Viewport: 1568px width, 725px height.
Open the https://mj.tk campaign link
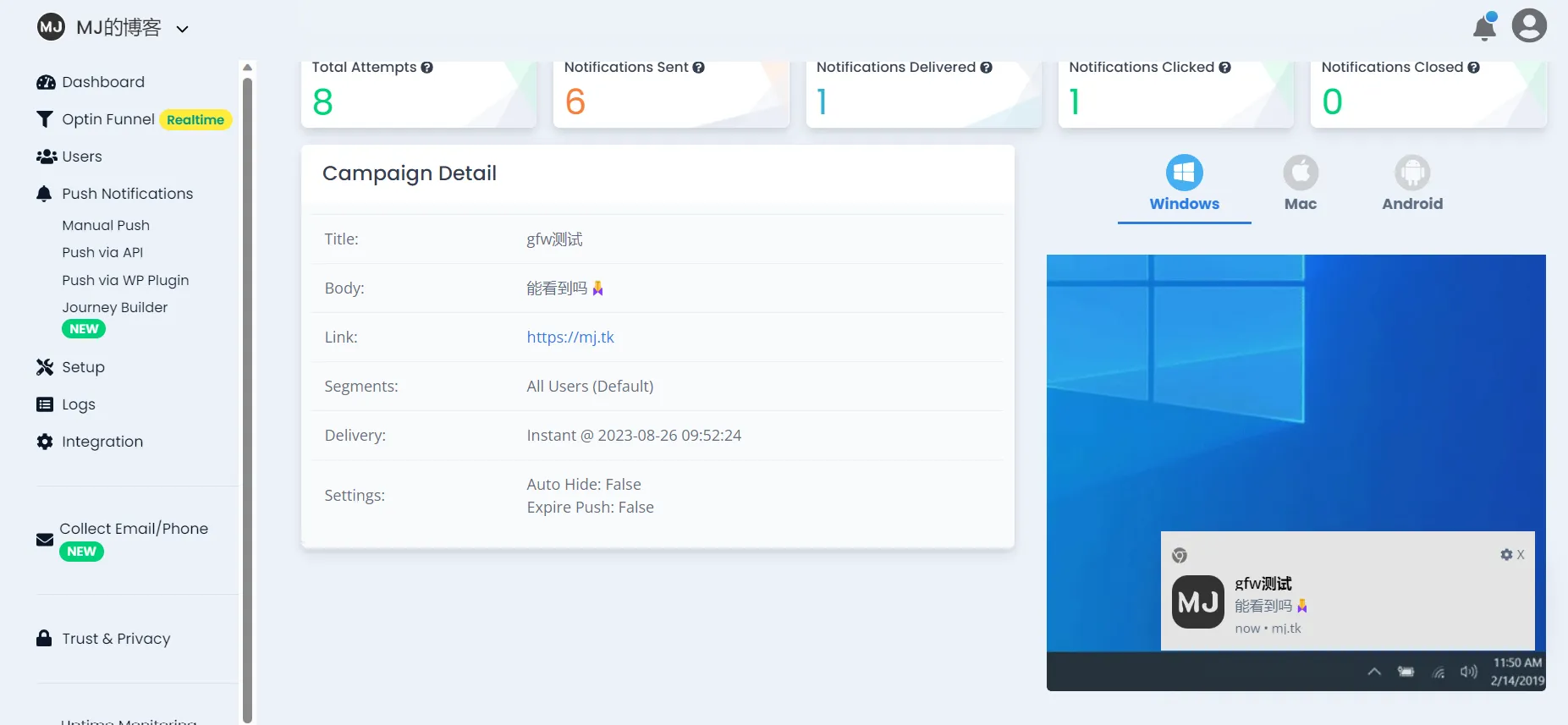pyautogui.click(x=570, y=337)
